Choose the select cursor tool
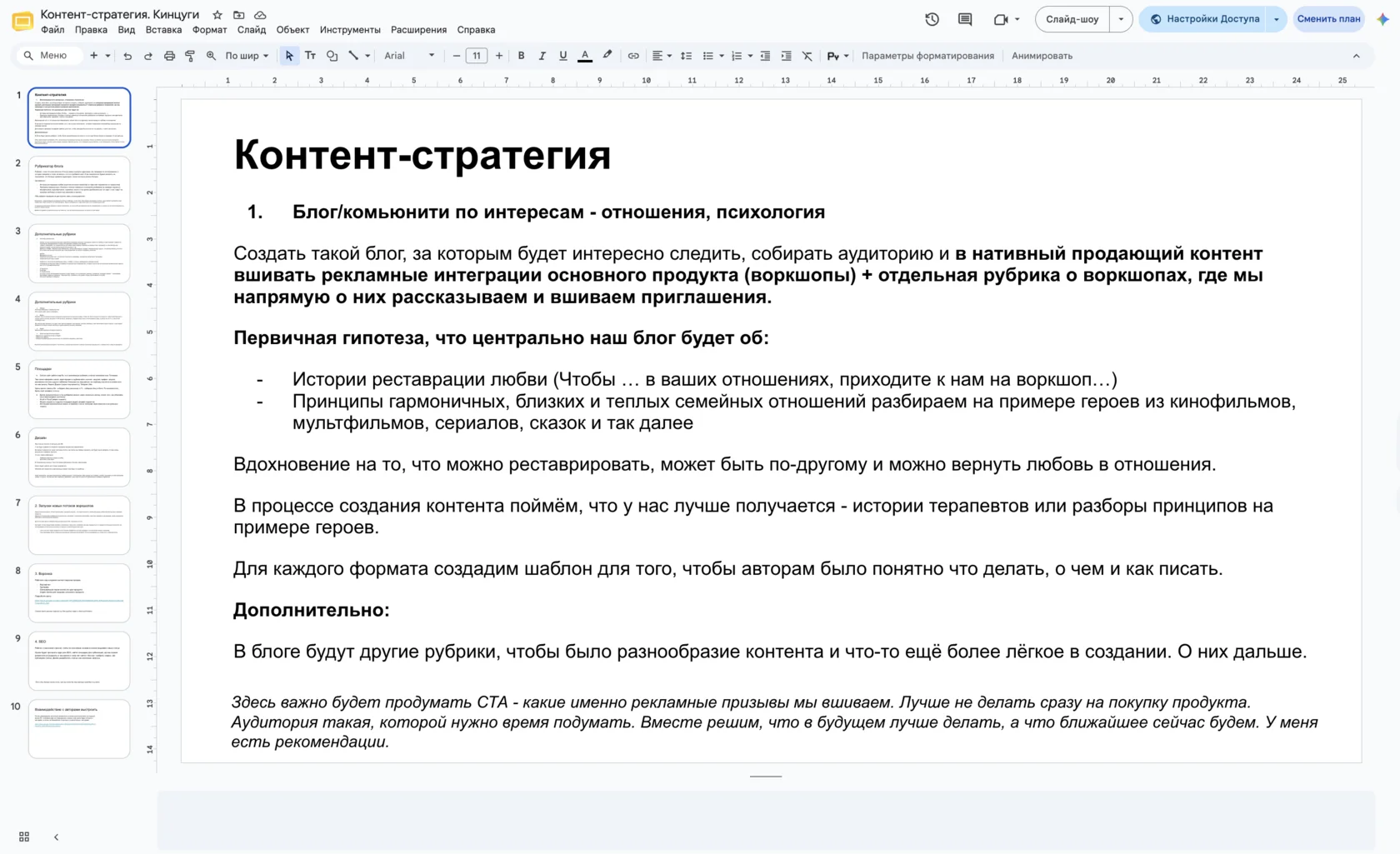Image resolution: width=1400 pixels, height=854 pixels. [289, 56]
